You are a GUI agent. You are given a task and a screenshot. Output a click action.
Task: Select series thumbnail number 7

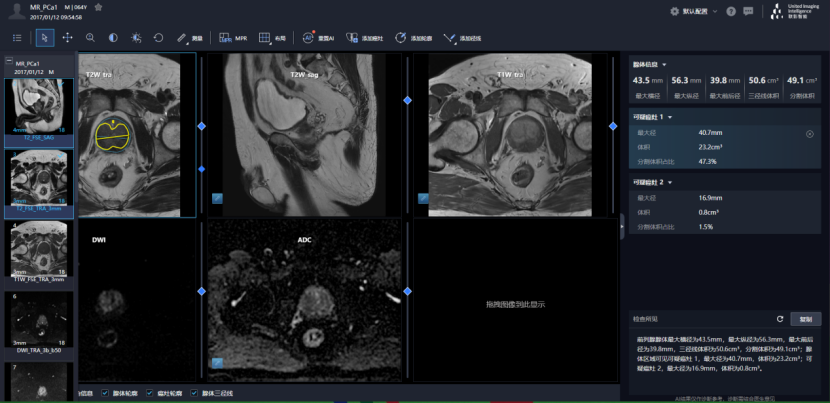(39, 381)
